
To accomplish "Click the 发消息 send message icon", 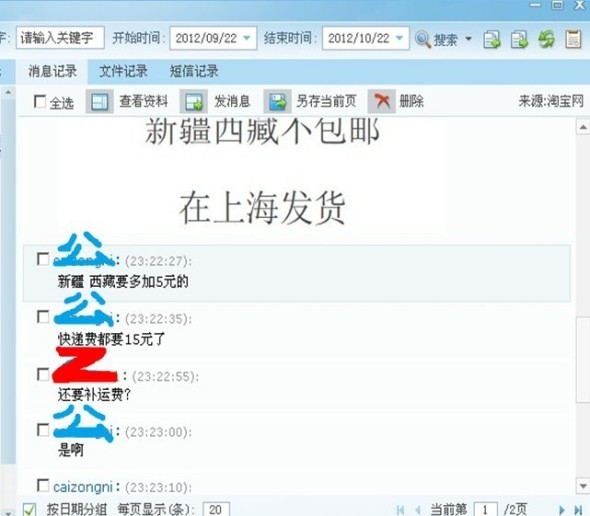I will tap(194, 102).
